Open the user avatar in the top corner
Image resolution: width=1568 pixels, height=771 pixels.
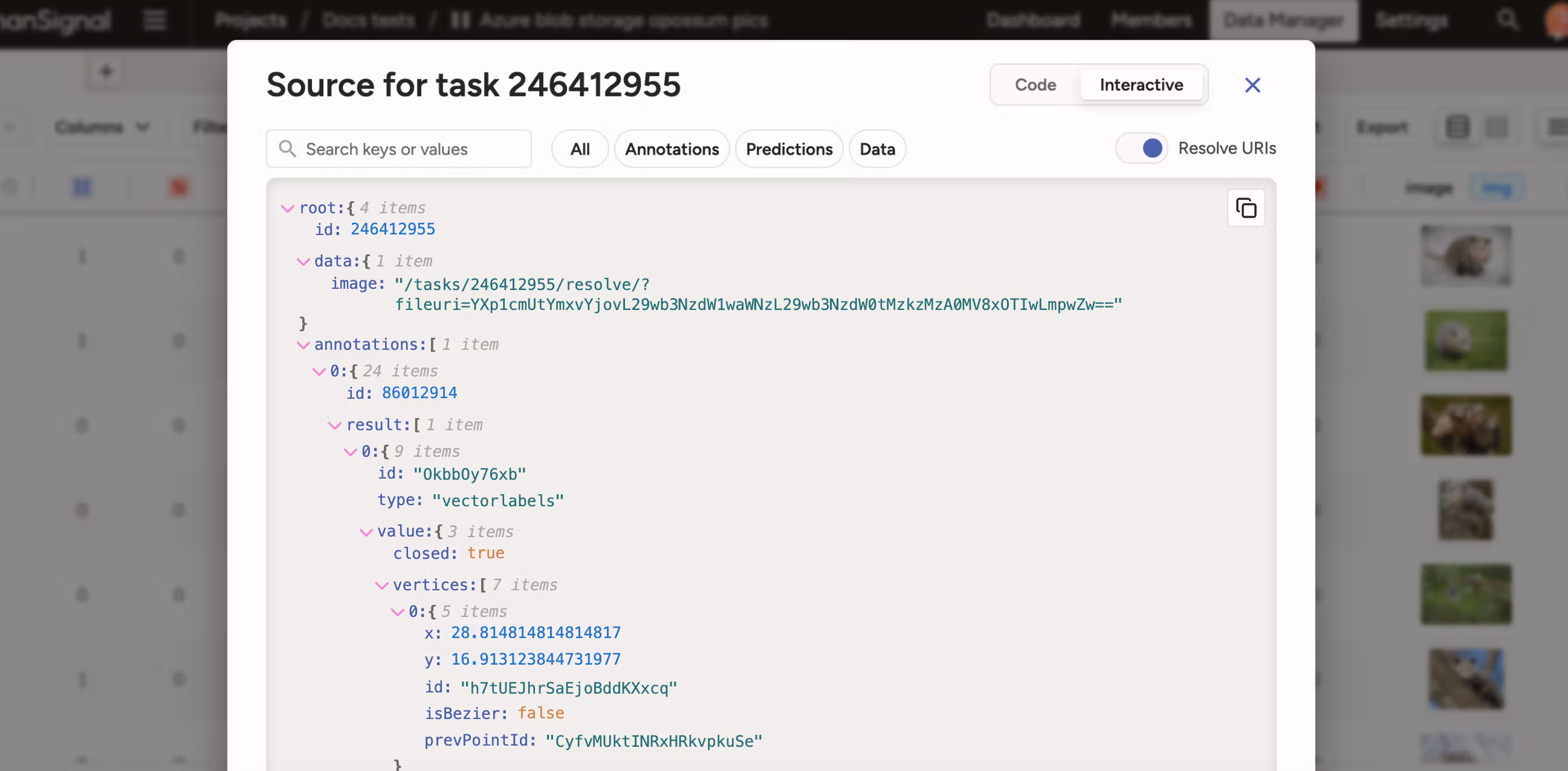click(1556, 20)
